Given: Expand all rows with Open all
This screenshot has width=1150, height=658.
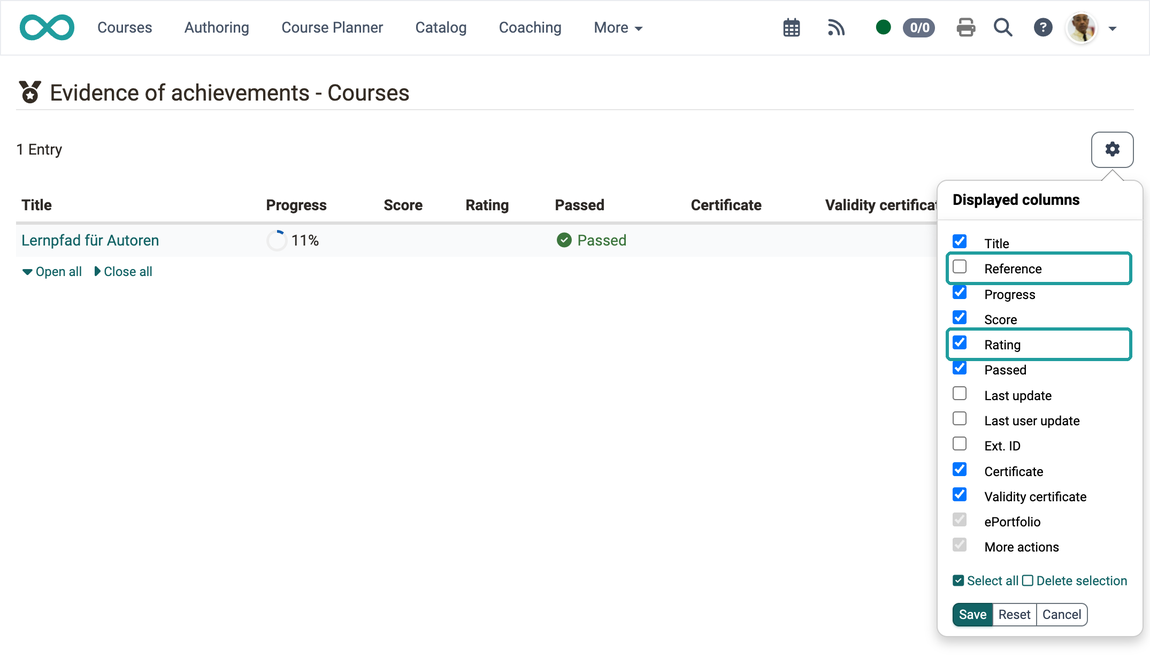Looking at the screenshot, I should click(x=52, y=271).
